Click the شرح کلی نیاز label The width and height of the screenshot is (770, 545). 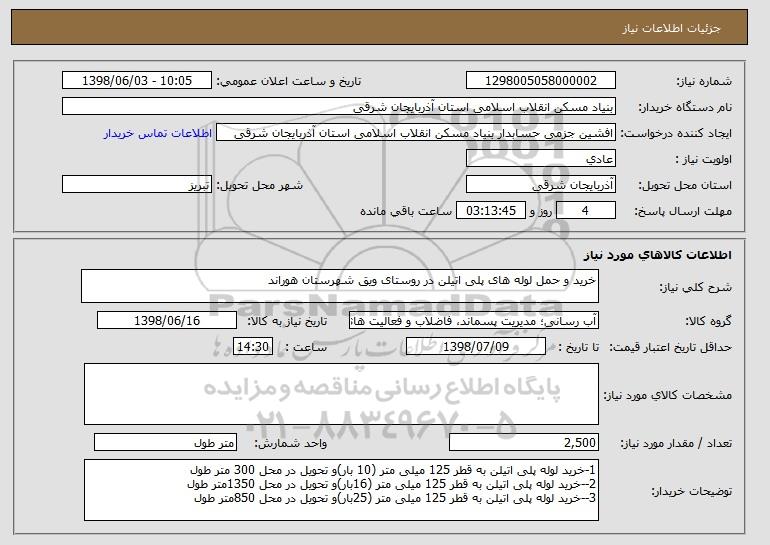click(695, 288)
